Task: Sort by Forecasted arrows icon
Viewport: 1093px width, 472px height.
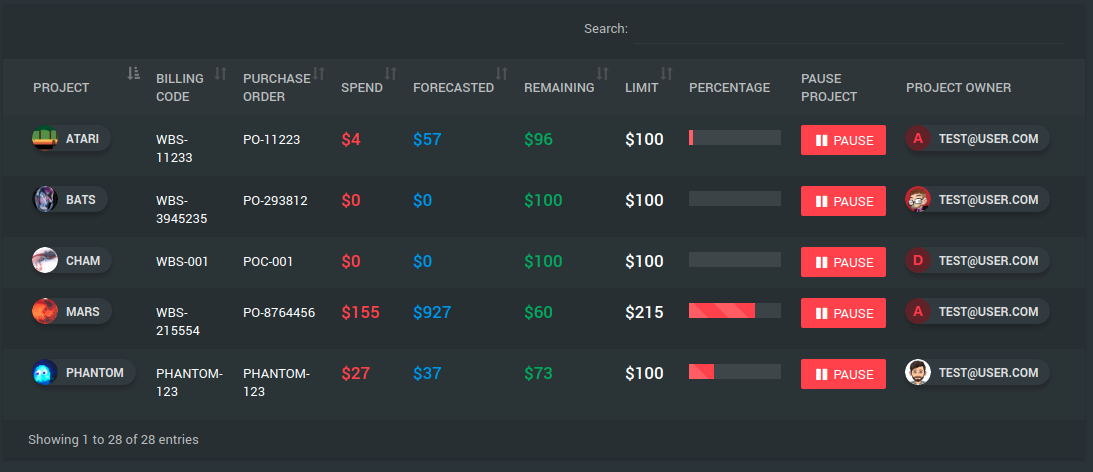Action: [x=501, y=73]
